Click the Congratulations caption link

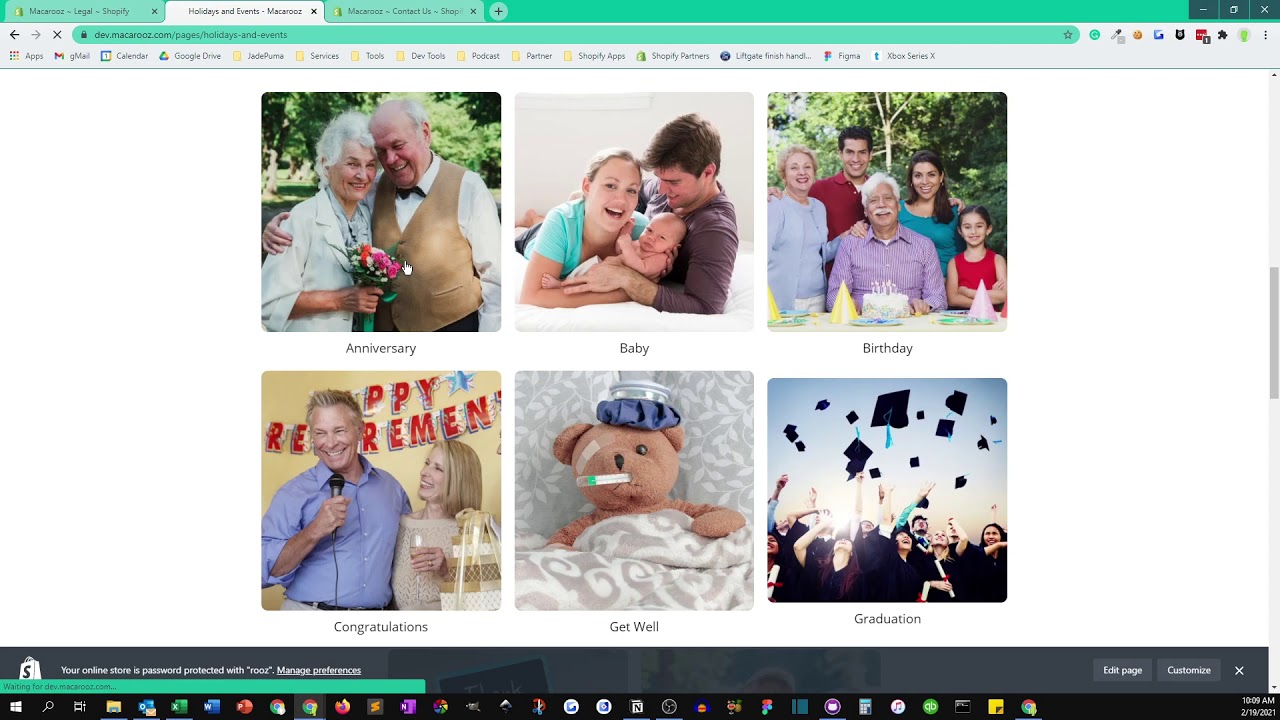coord(381,627)
